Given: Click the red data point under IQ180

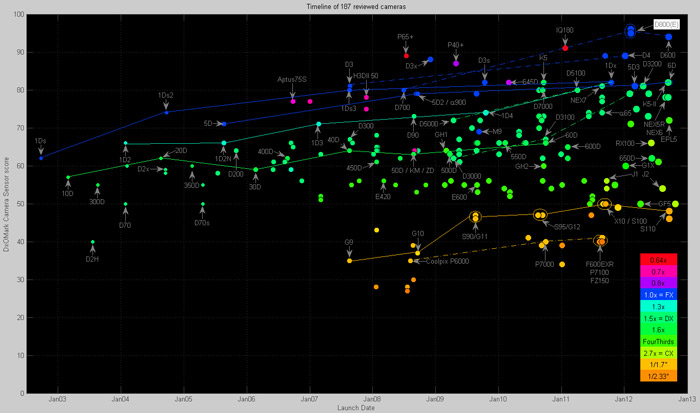Looking at the screenshot, I should 565,48.
